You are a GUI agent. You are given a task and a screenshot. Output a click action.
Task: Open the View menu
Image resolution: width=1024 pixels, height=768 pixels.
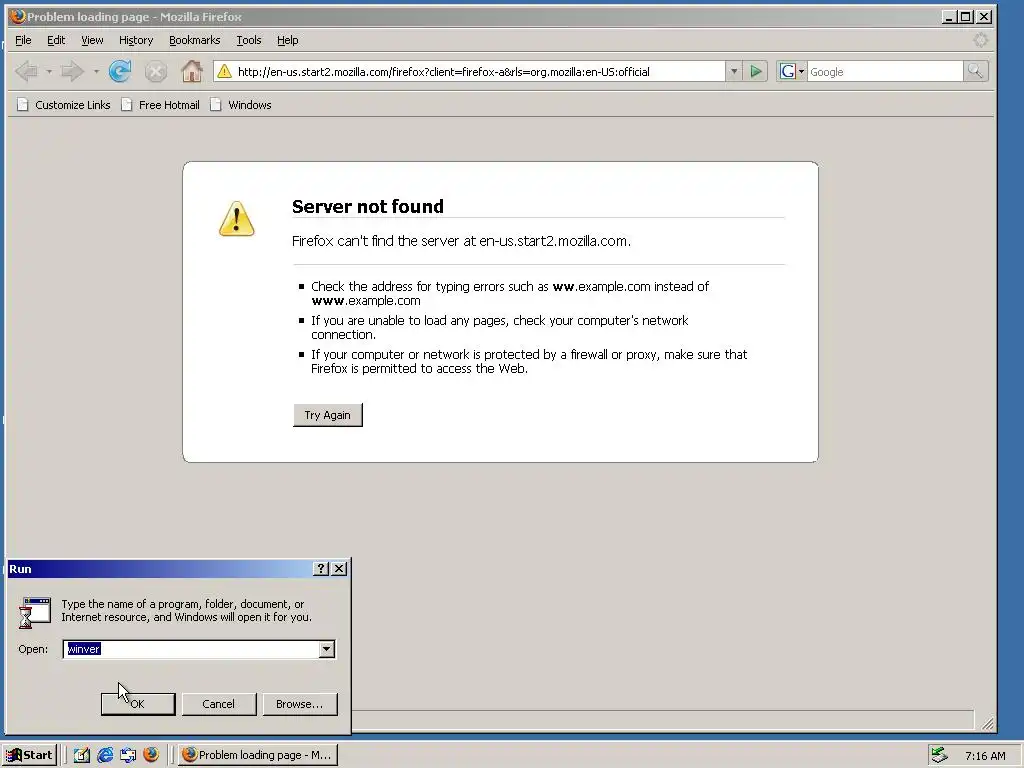pyautogui.click(x=92, y=40)
